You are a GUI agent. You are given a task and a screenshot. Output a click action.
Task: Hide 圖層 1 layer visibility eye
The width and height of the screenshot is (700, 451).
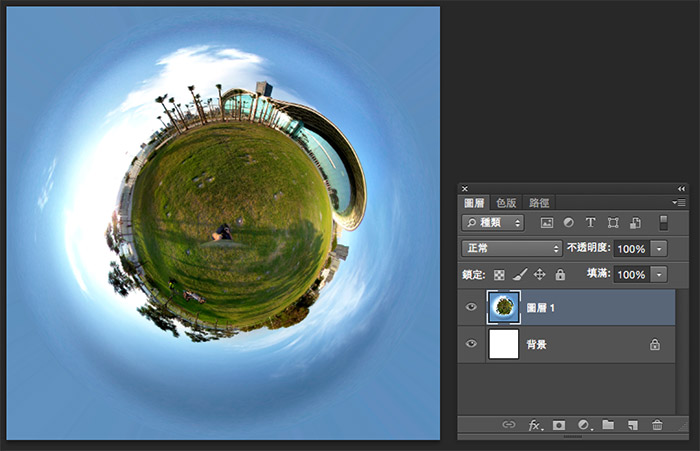(x=471, y=308)
